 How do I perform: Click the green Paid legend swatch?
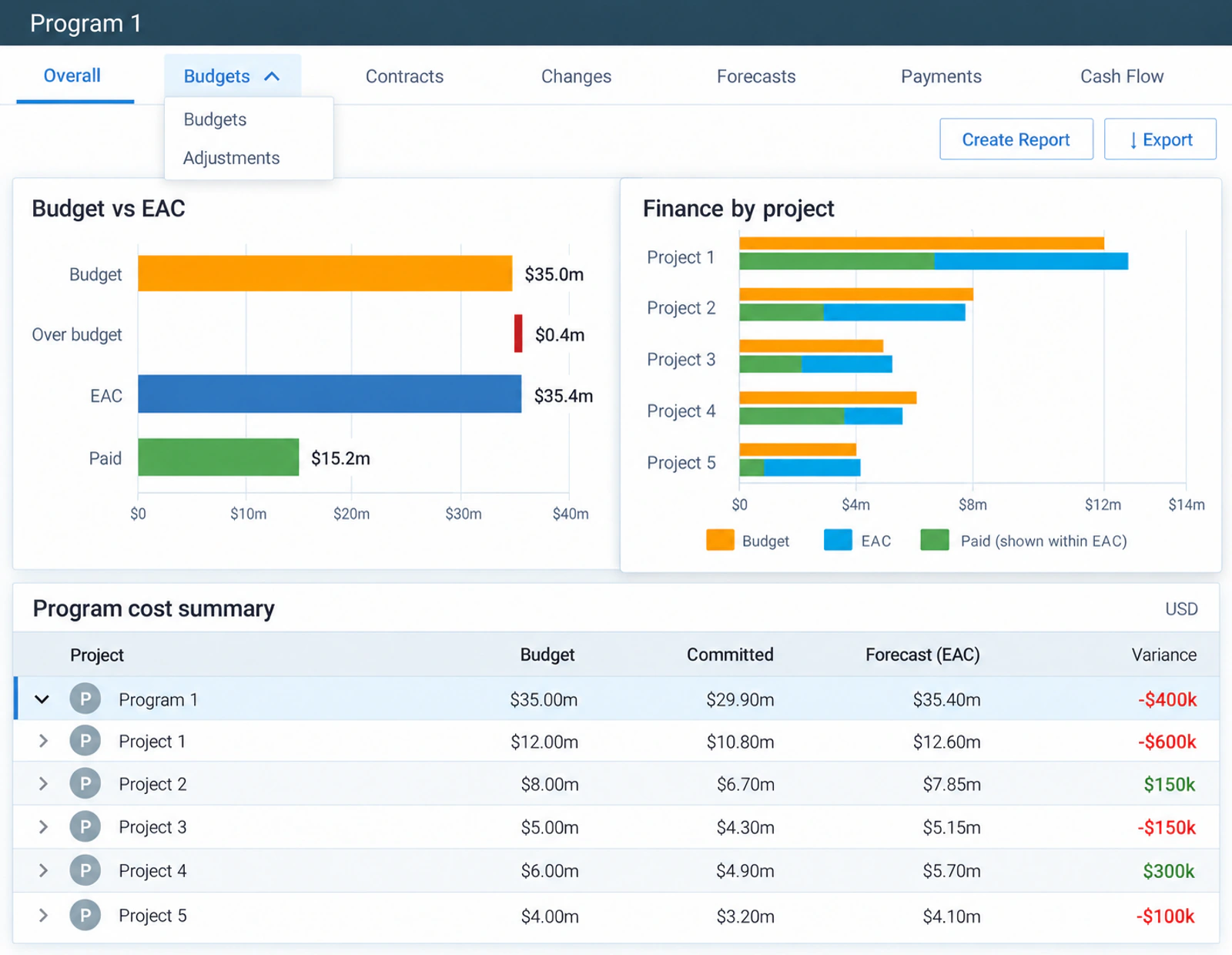coord(935,540)
